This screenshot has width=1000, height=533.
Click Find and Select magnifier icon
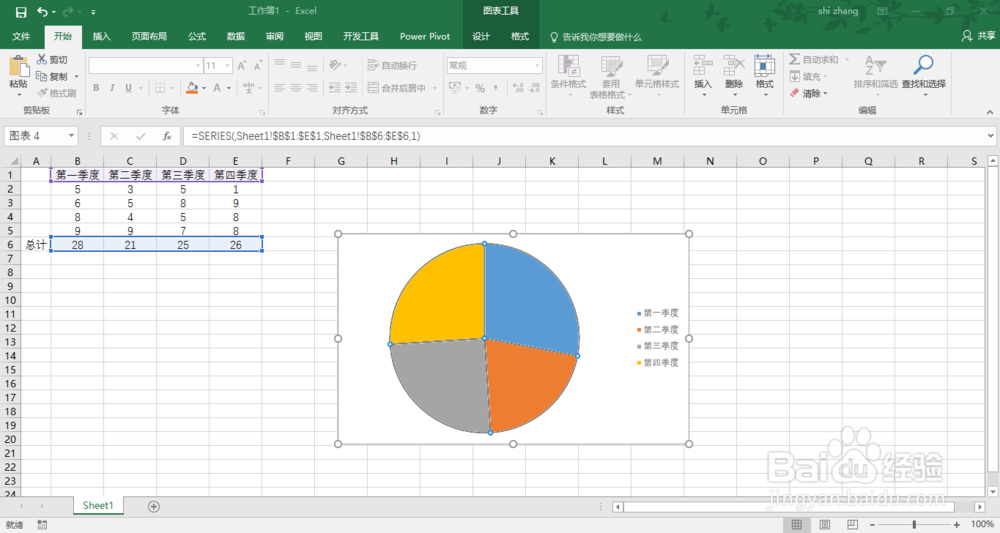pos(923,65)
